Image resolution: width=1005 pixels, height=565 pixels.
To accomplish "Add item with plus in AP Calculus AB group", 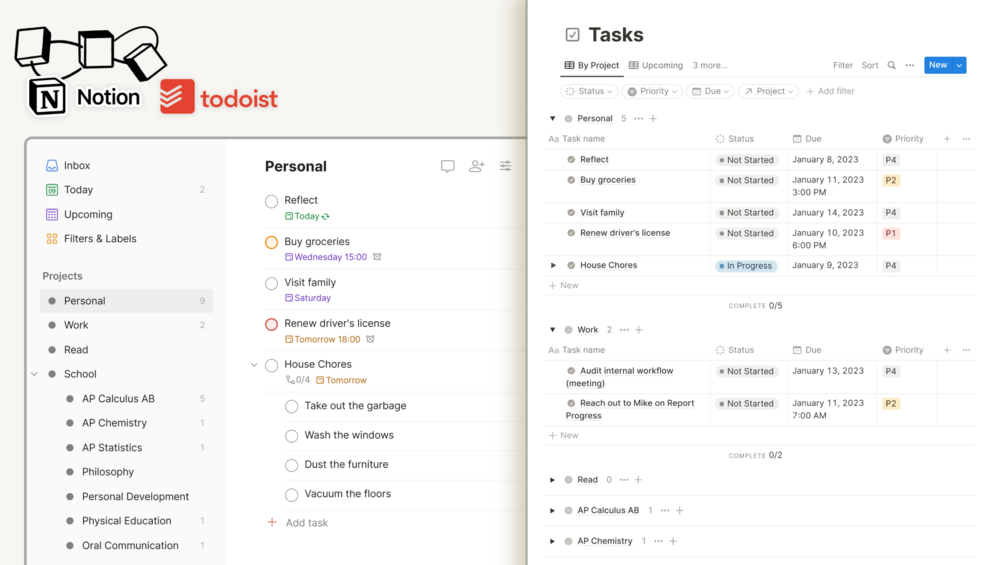I will (x=679, y=511).
